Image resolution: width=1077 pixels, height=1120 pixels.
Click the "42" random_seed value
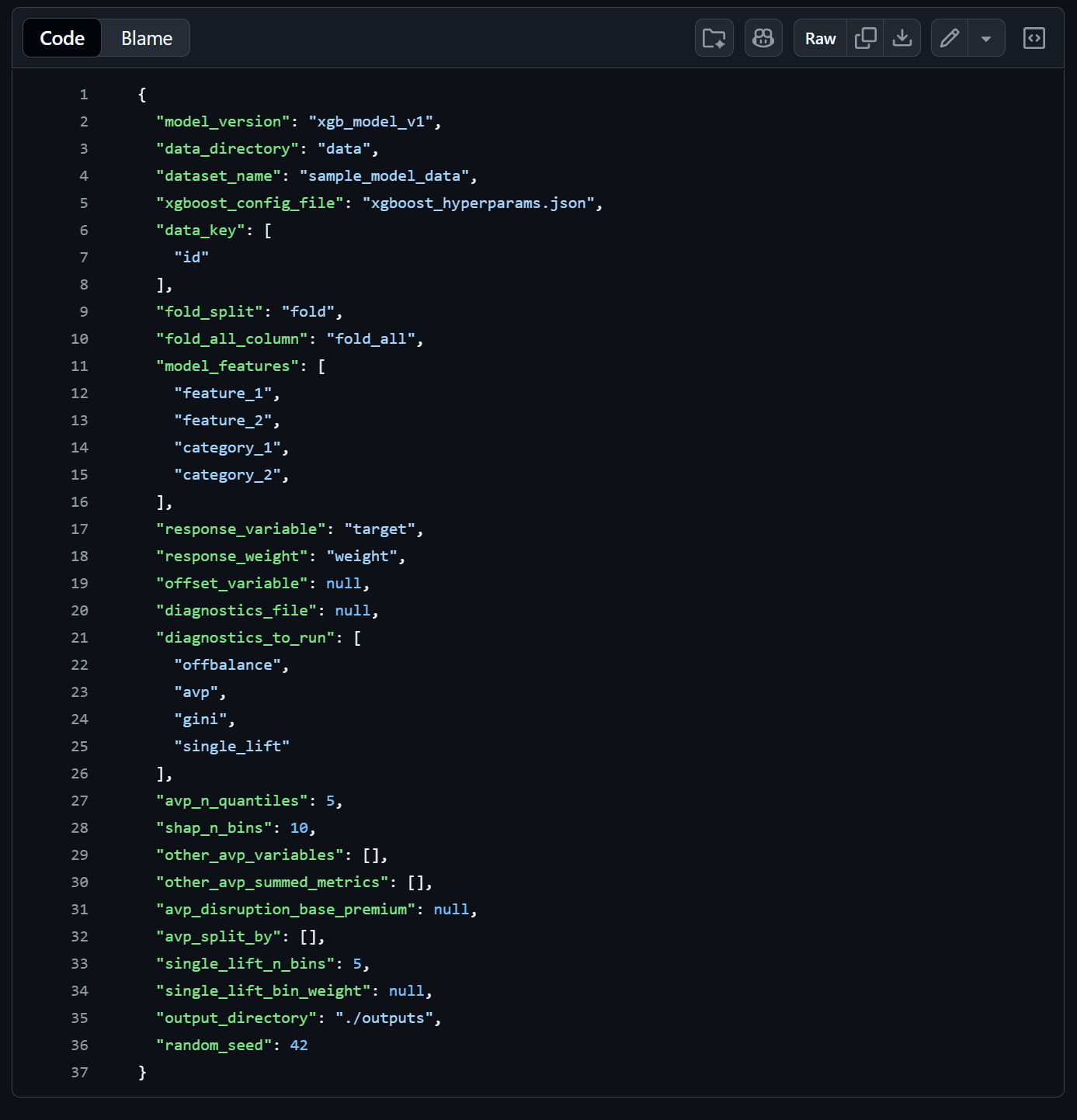point(299,1045)
